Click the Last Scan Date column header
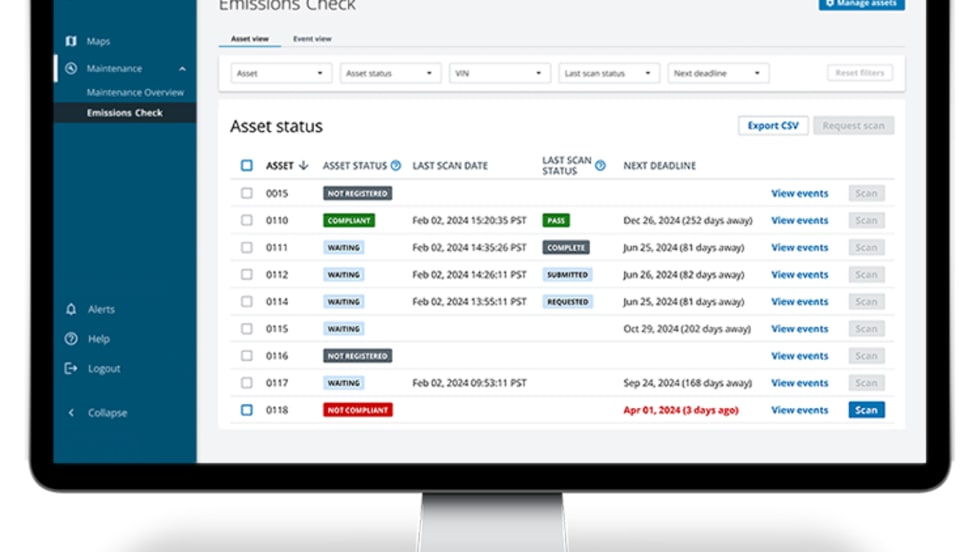The image size is (980, 552). coord(450,166)
